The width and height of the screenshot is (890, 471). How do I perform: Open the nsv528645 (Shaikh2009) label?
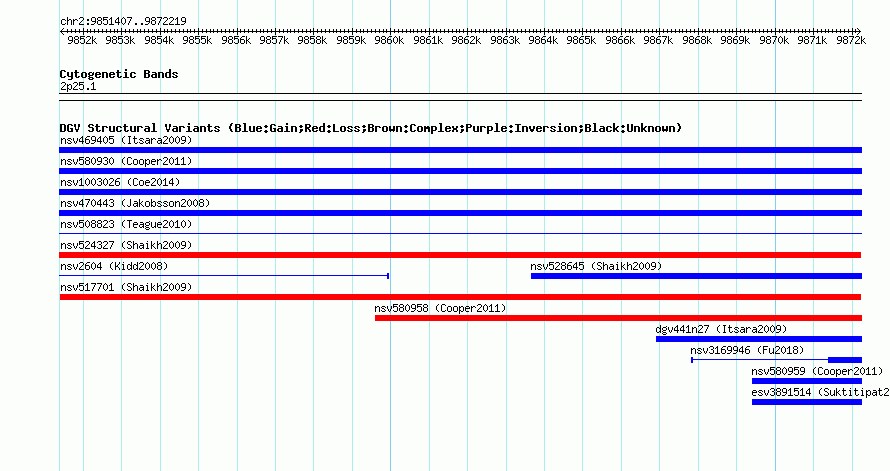coord(596,266)
